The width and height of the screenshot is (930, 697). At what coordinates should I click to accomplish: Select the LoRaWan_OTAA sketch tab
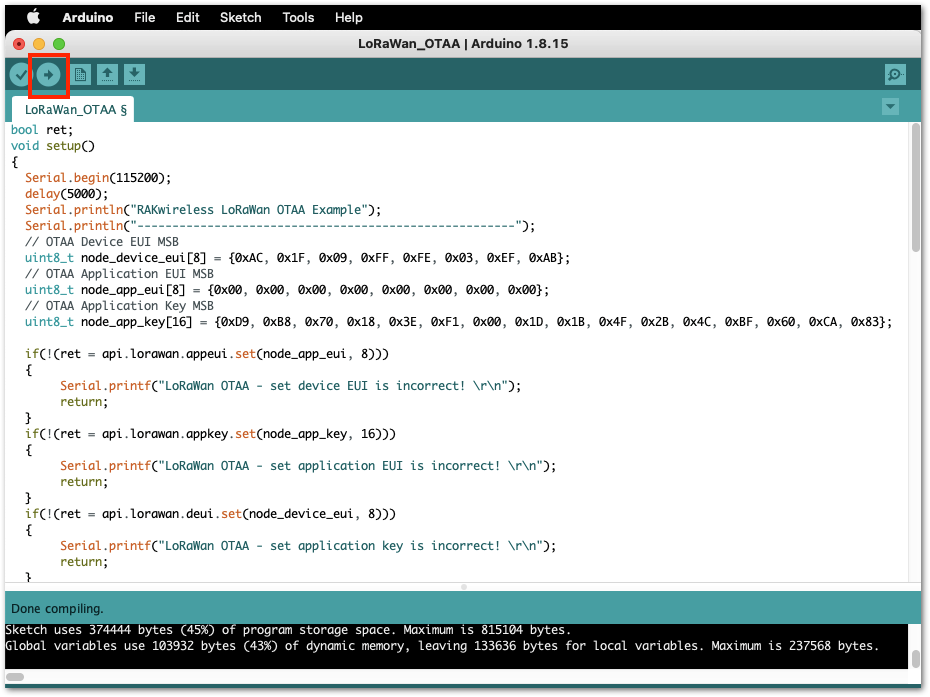(73, 110)
